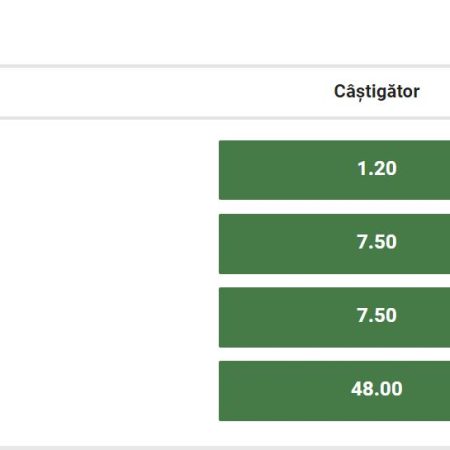This screenshot has width=450, height=450.
Task: Add the 48.00 outsider odds to betslip
Action: tap(334, 391)
